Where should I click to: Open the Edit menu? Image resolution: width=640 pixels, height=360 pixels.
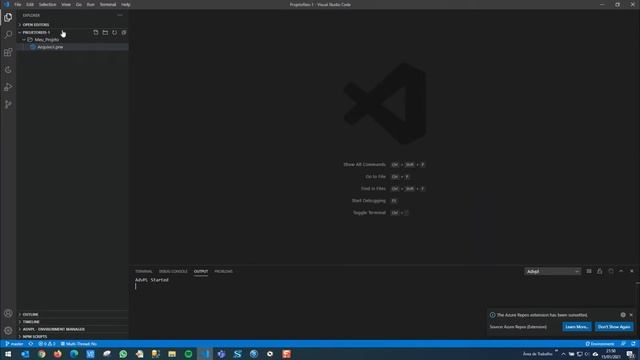[x=30, y=4]
